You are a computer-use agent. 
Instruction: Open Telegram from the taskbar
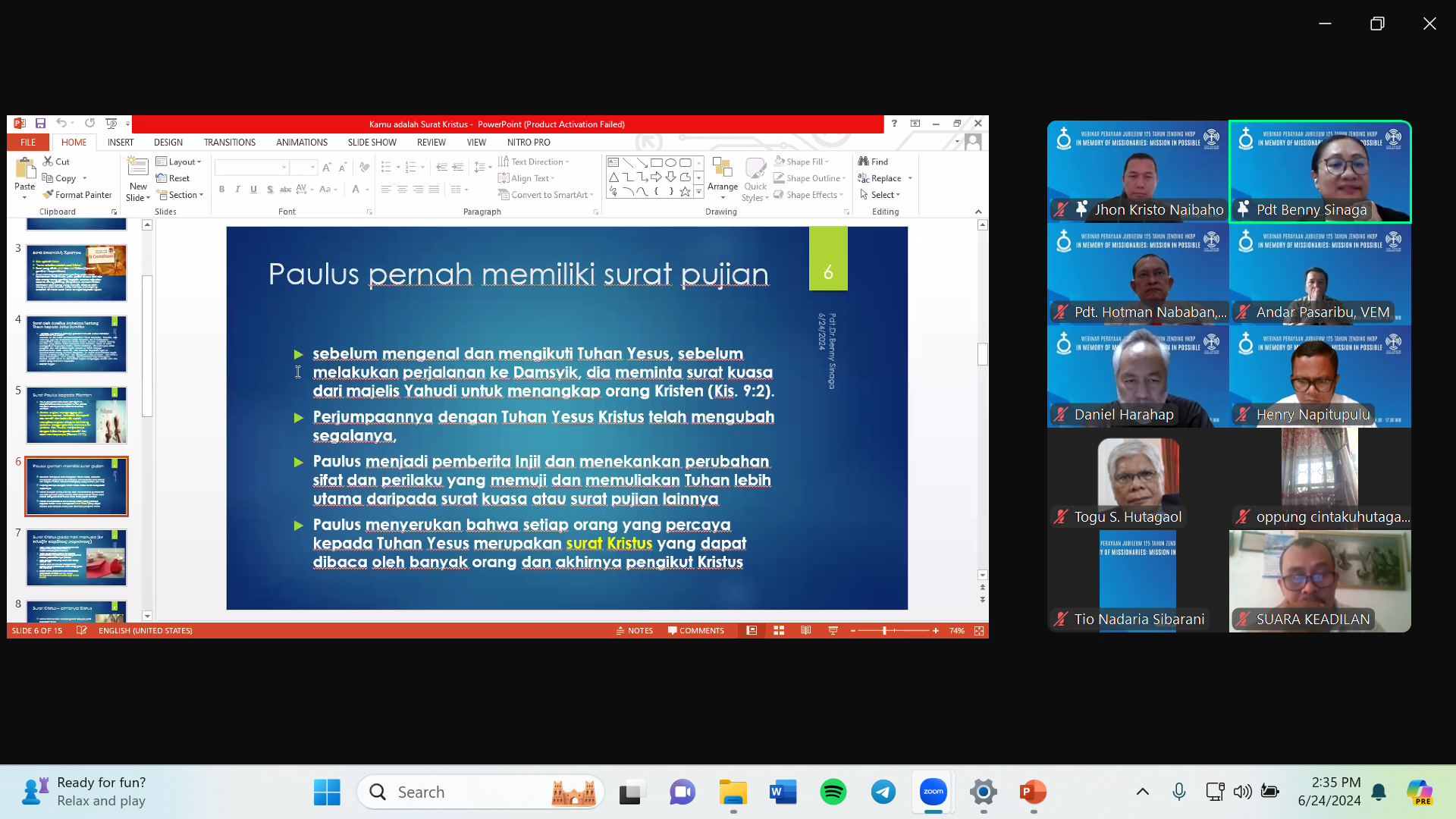[883, 792]
